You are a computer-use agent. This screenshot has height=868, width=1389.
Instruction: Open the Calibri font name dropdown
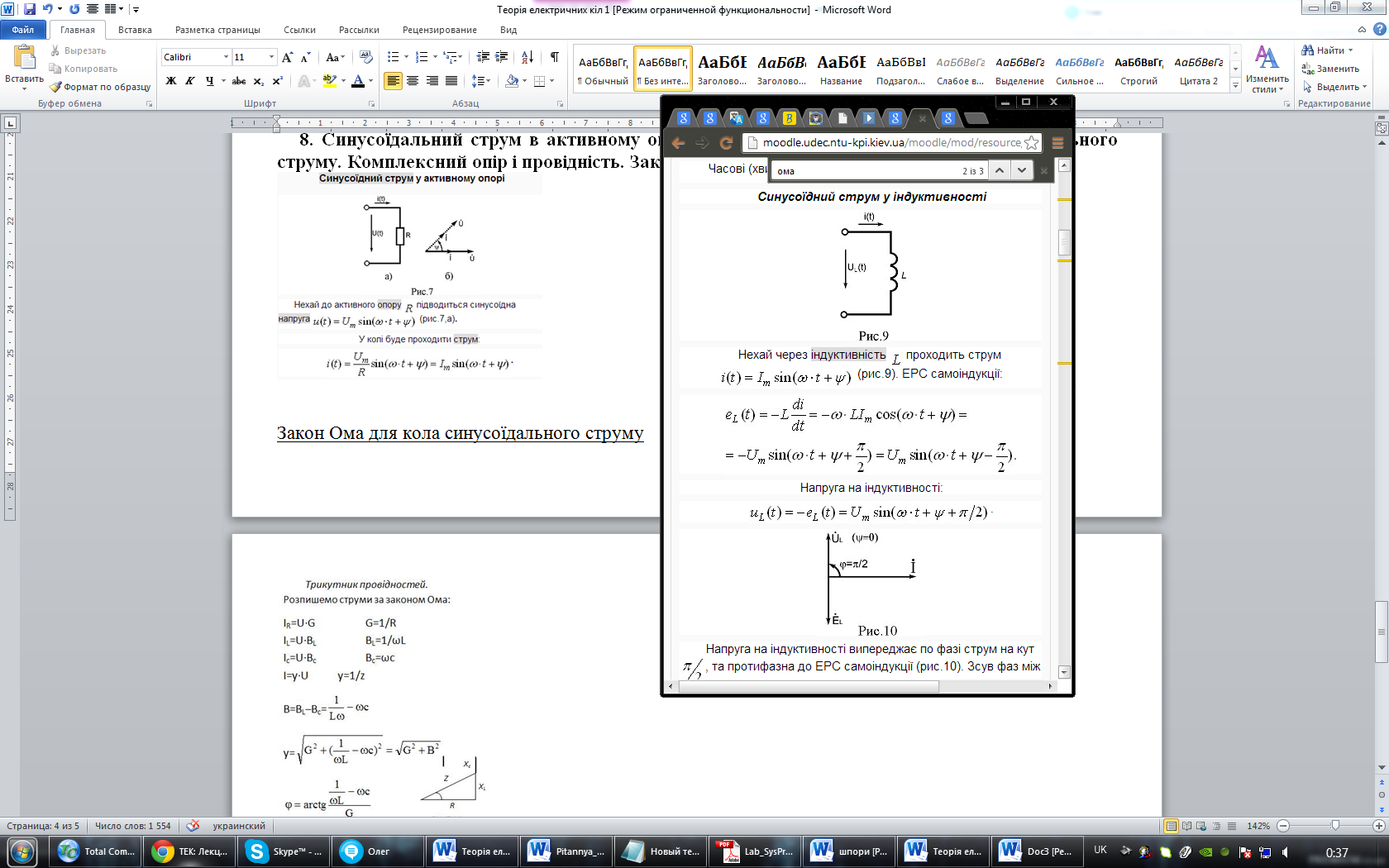pos(226,57)
